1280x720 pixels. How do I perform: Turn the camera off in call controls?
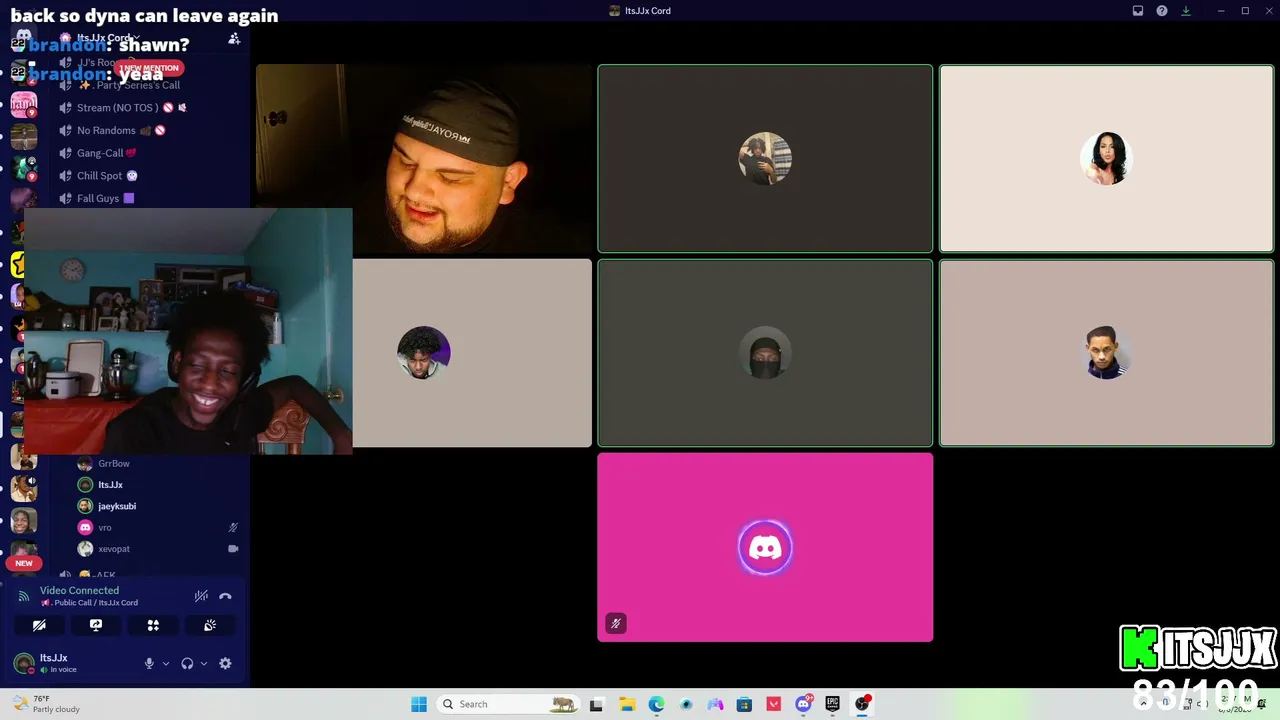coord(39,625)
